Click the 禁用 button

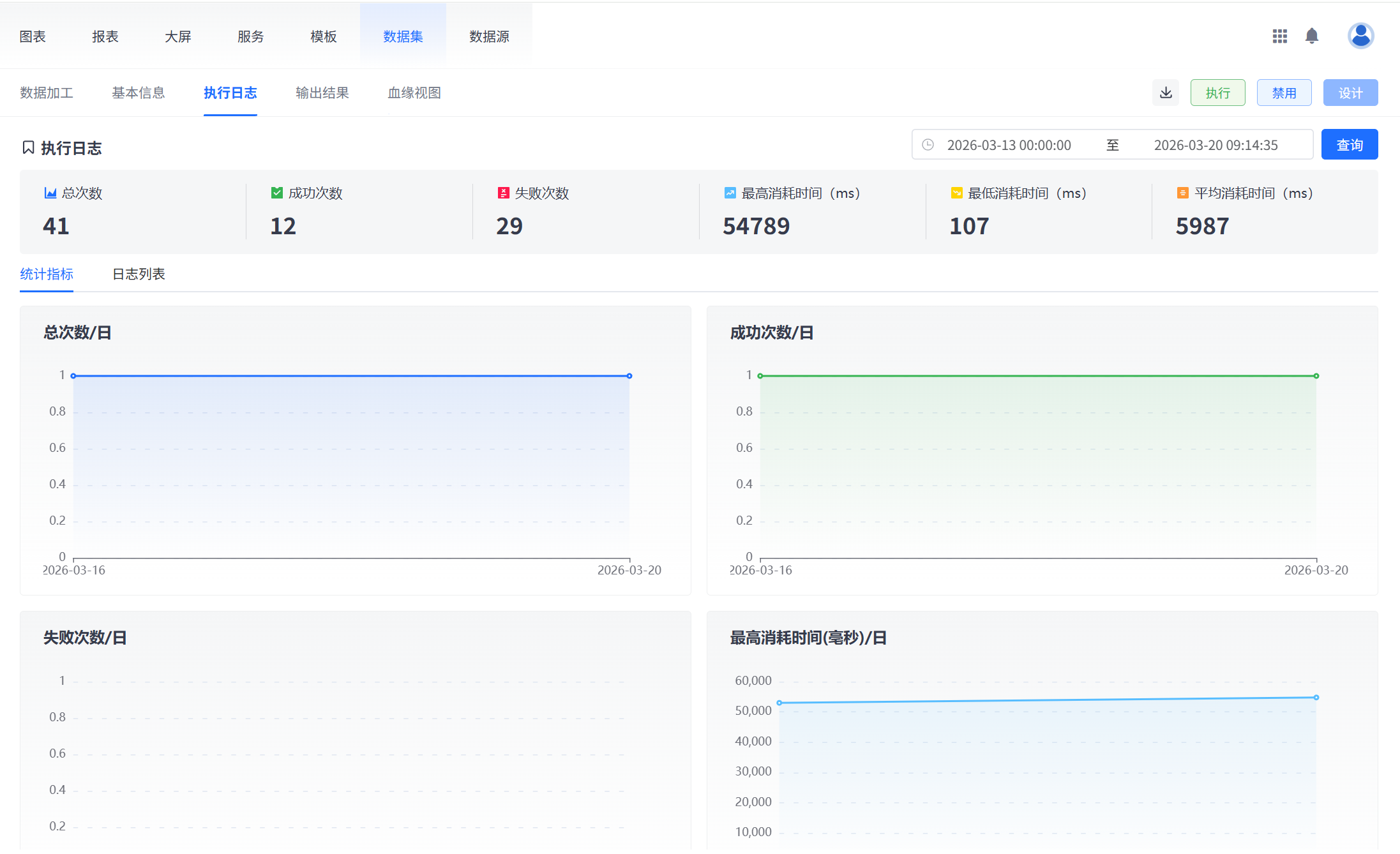[x=1284, y=93]
